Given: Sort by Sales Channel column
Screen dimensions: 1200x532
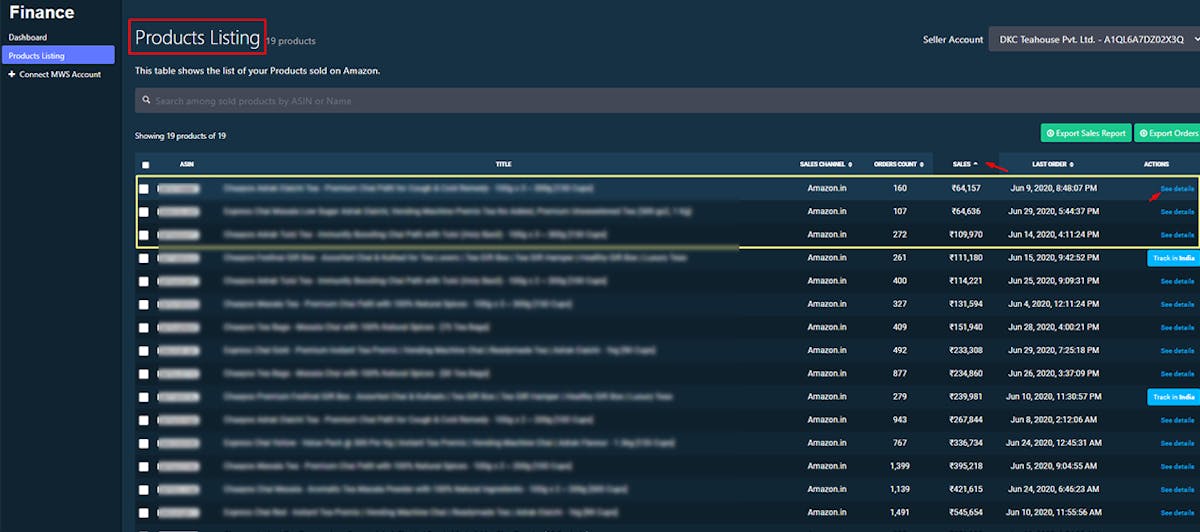Looking at the screenshot, I should coord(826,164).
